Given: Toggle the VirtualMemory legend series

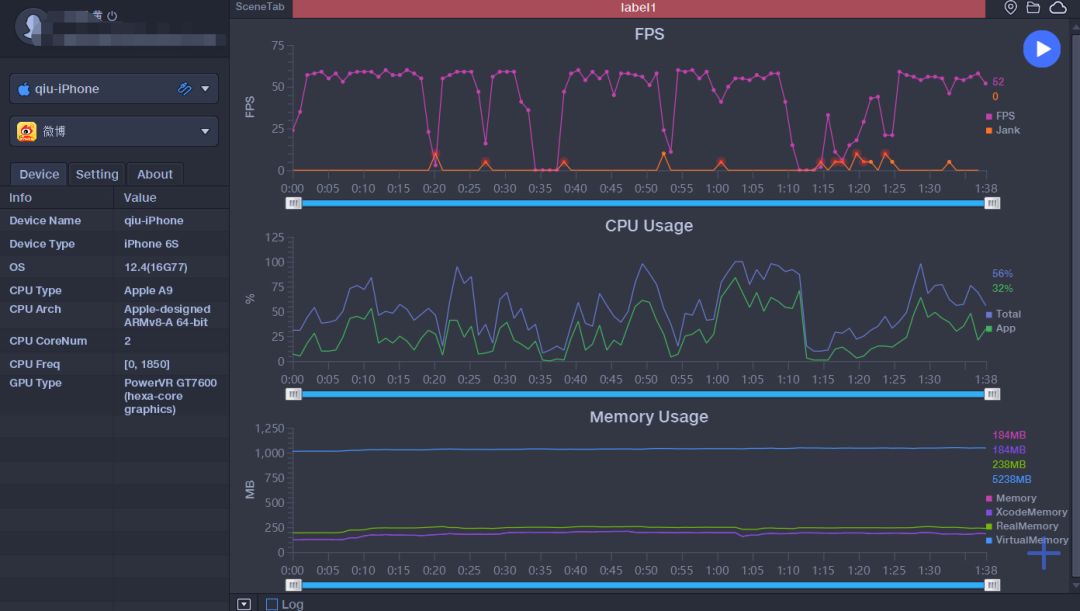Looking at the screenshot, I should 1026,540.
